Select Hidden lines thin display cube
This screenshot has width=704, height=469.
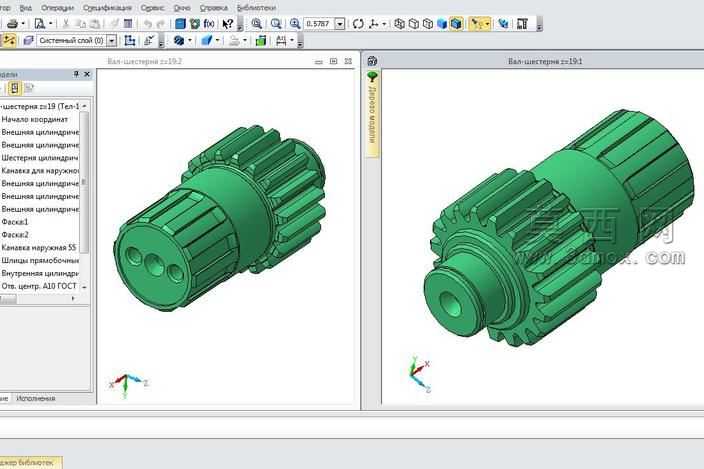[428, 24]
